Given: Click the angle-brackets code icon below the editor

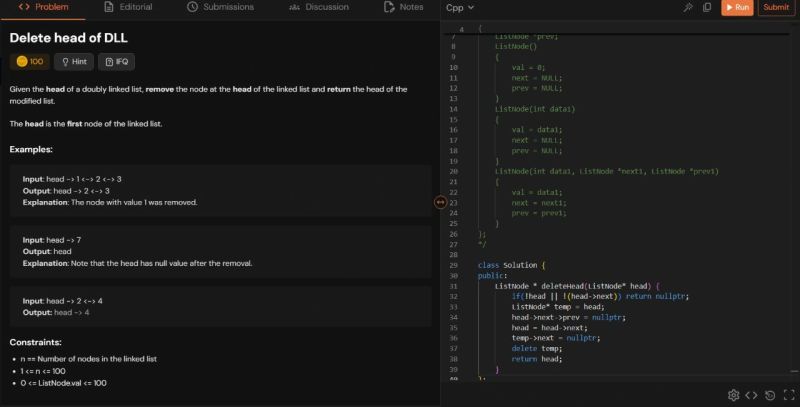Looking at the screenshot, I should tap(751, 395).
